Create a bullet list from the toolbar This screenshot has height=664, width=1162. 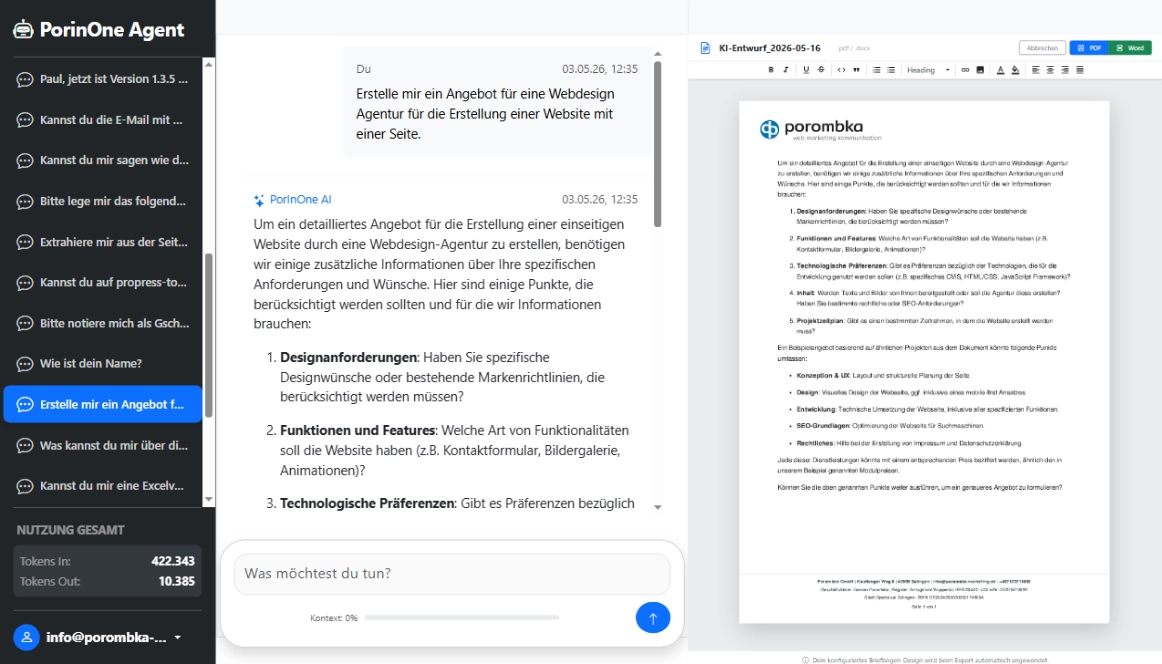coord(892,70)
